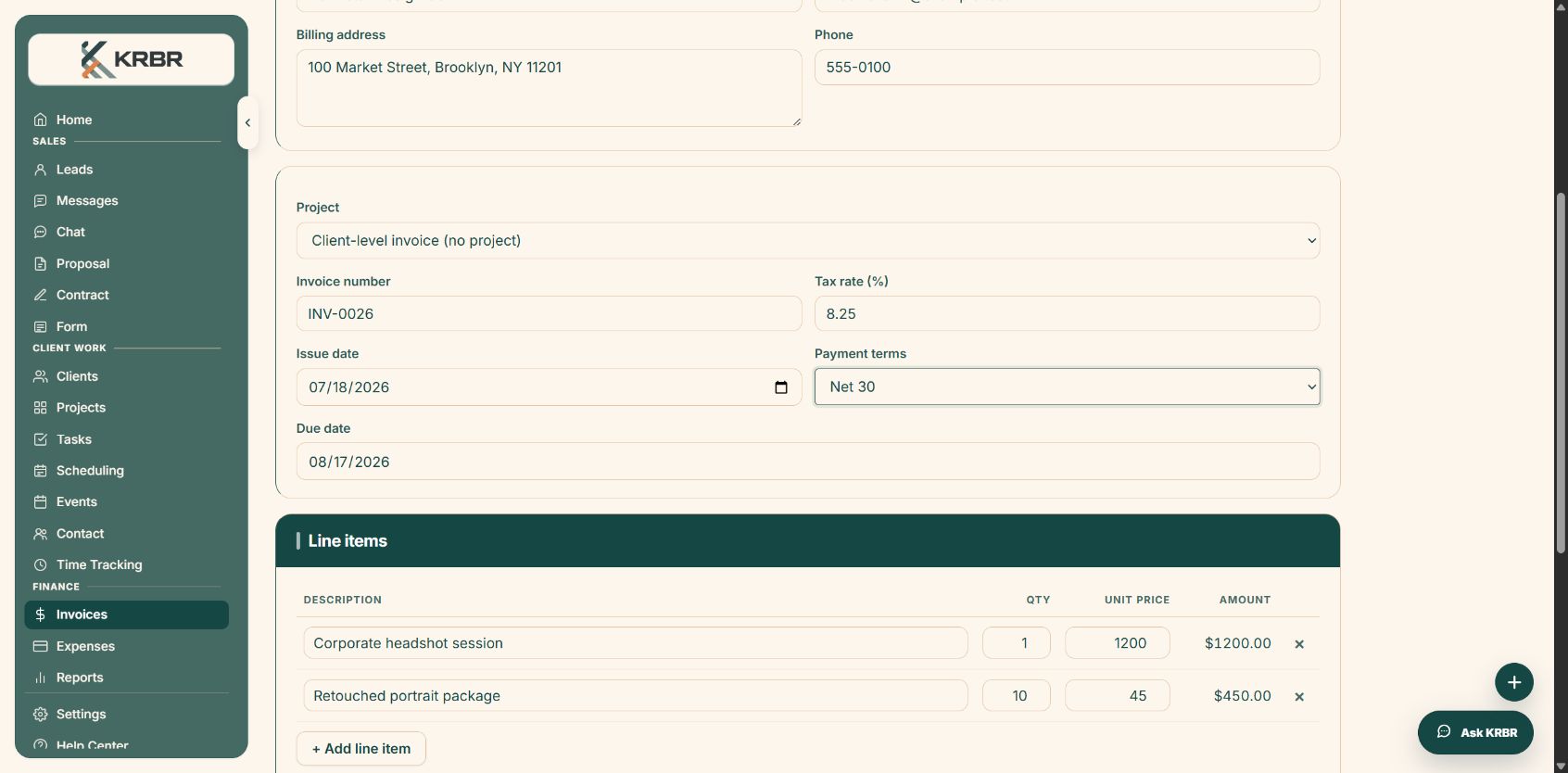Open the Project dropdown
1568x773 pixels.
click(808, 241)
